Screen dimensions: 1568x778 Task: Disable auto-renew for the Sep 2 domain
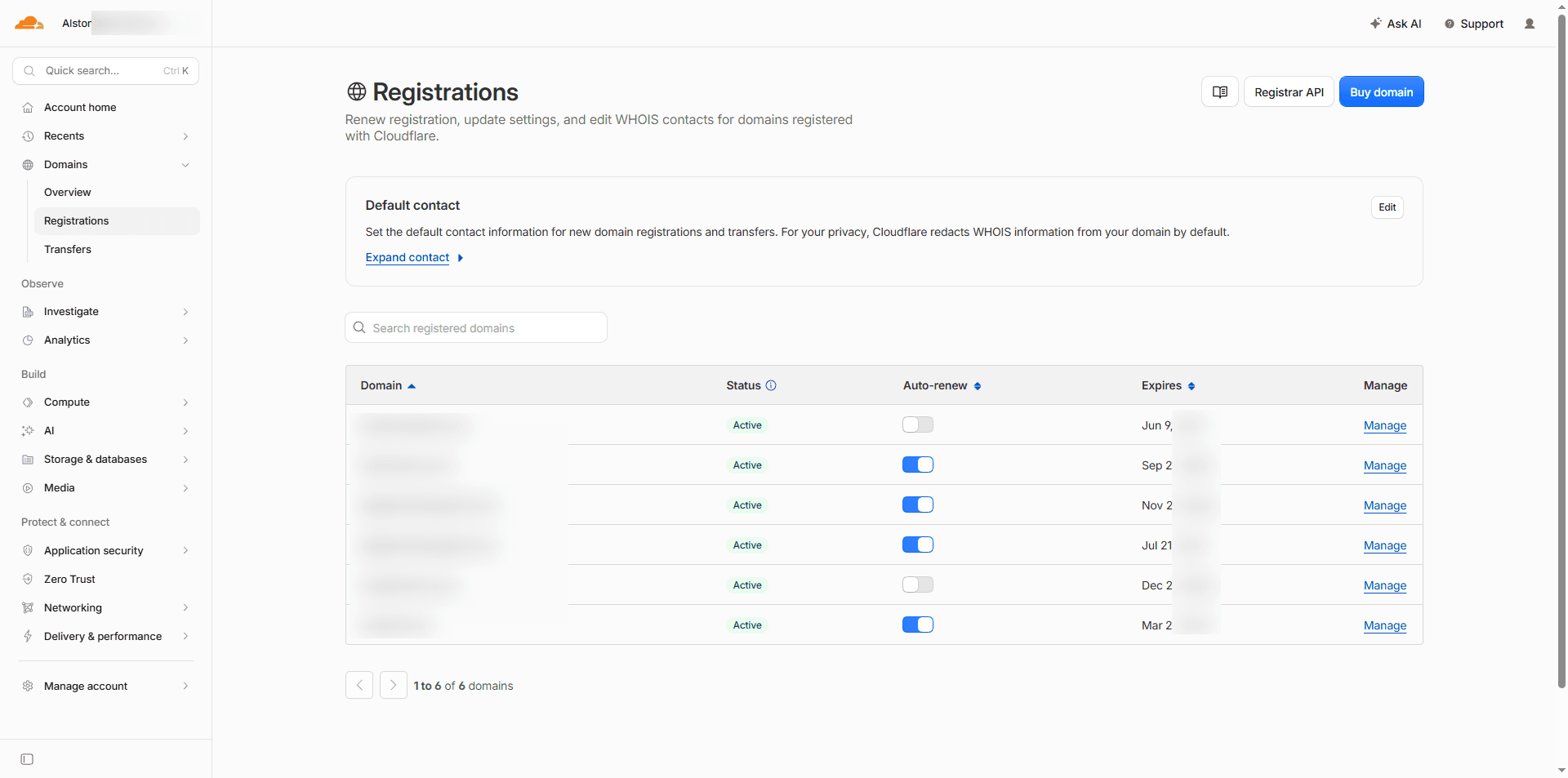click(x=918, y=465)
